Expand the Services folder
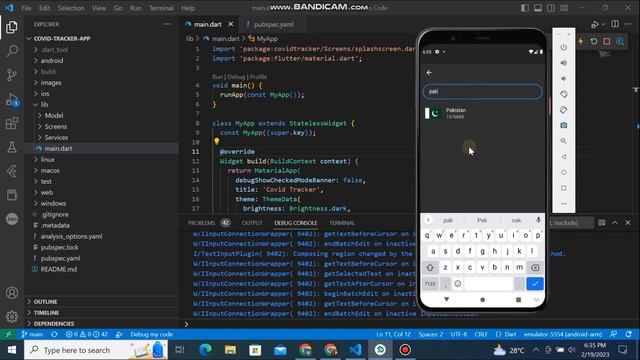This screenshot has width=640, height=360. tap(56, 138)
